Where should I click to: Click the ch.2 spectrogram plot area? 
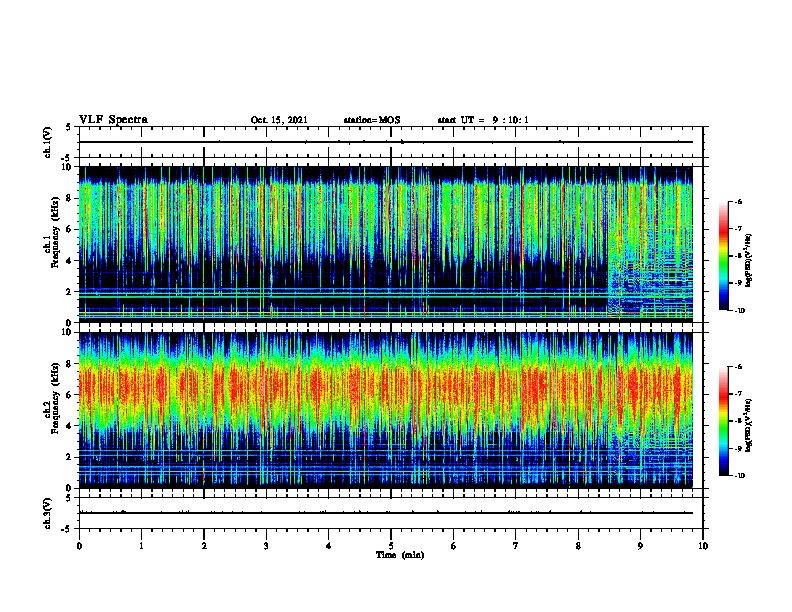tap(385, 410)
